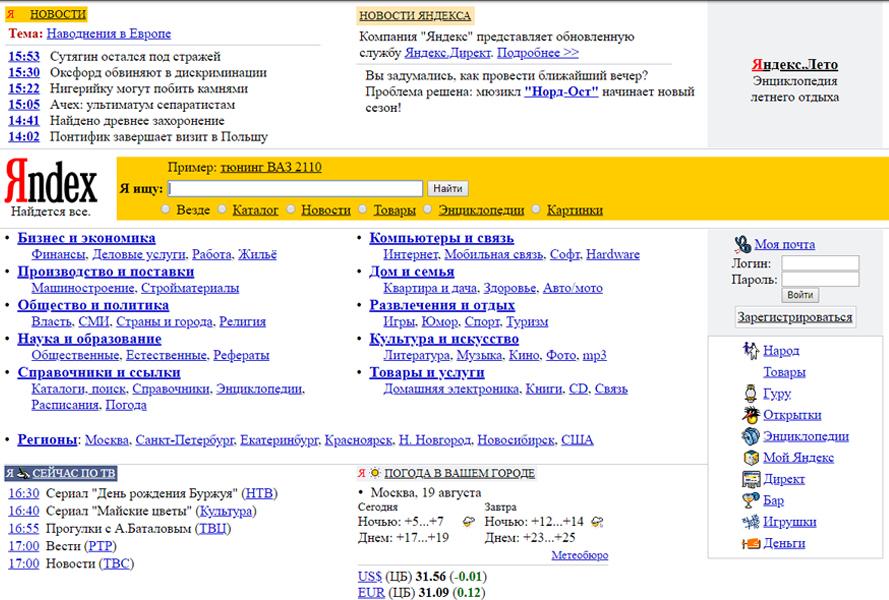Viewport: 889px width, 600px height.
Task: Open the Директ icon
Action: tap(751, 479)
